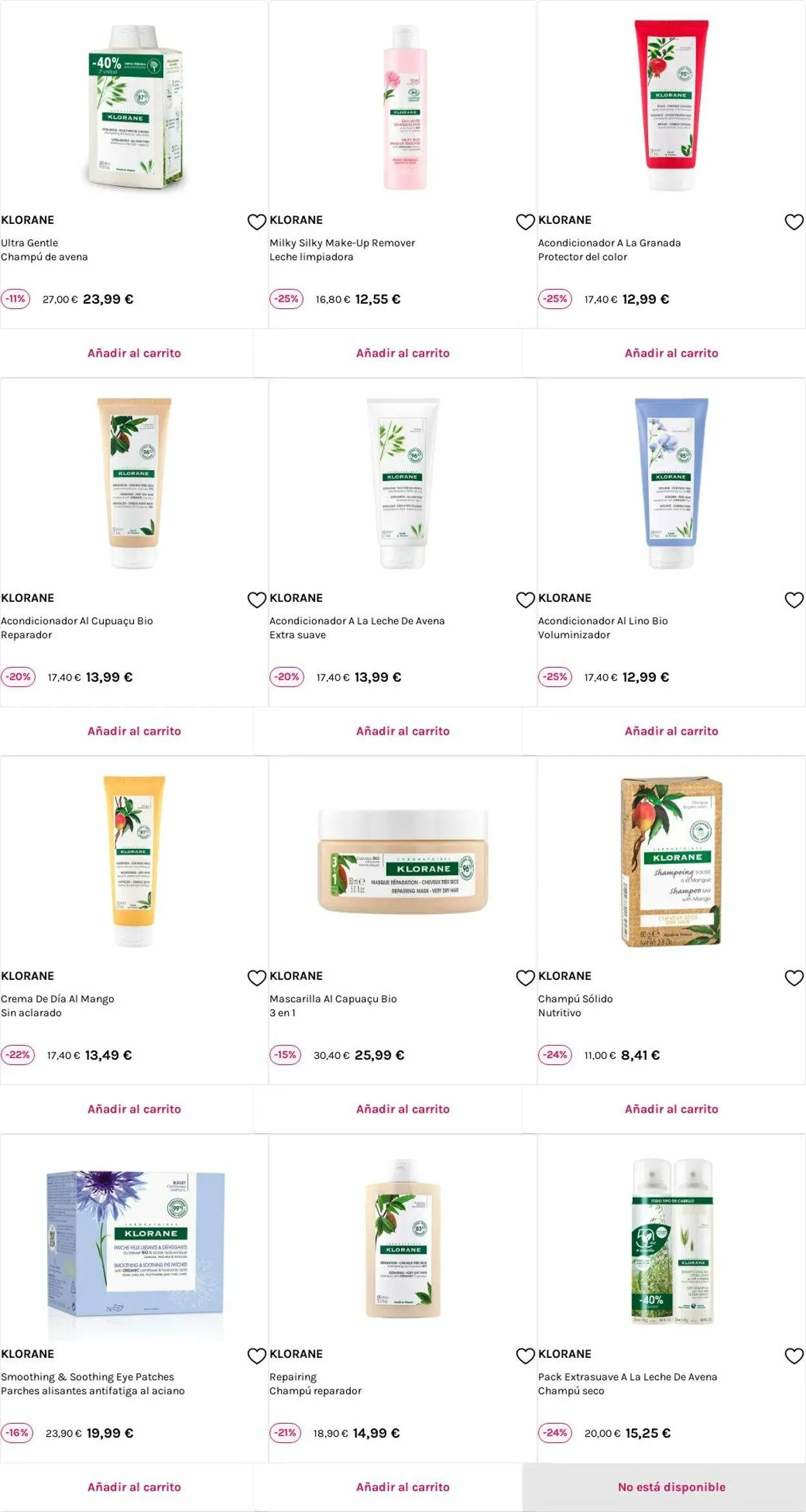Favorite the Mascarilla Al Capuaçu Bio heart

click(526, 978)
